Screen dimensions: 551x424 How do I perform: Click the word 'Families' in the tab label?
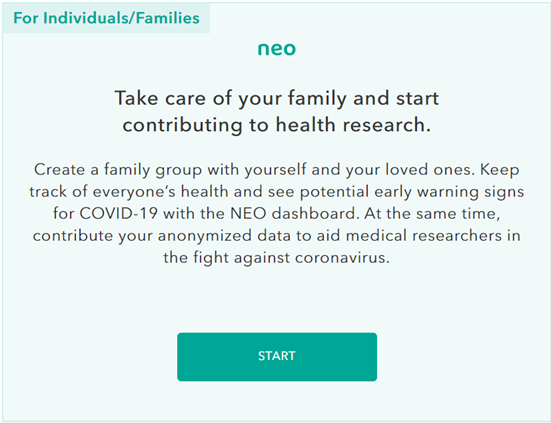pos(168,18)
